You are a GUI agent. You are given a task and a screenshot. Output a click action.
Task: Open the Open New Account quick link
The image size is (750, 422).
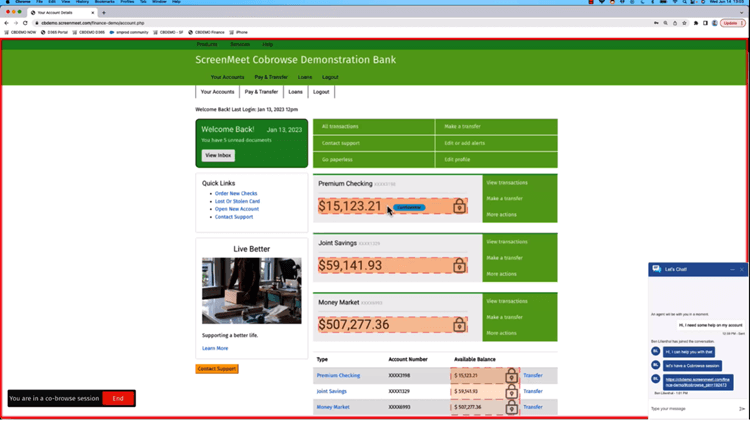coord(237,209)
